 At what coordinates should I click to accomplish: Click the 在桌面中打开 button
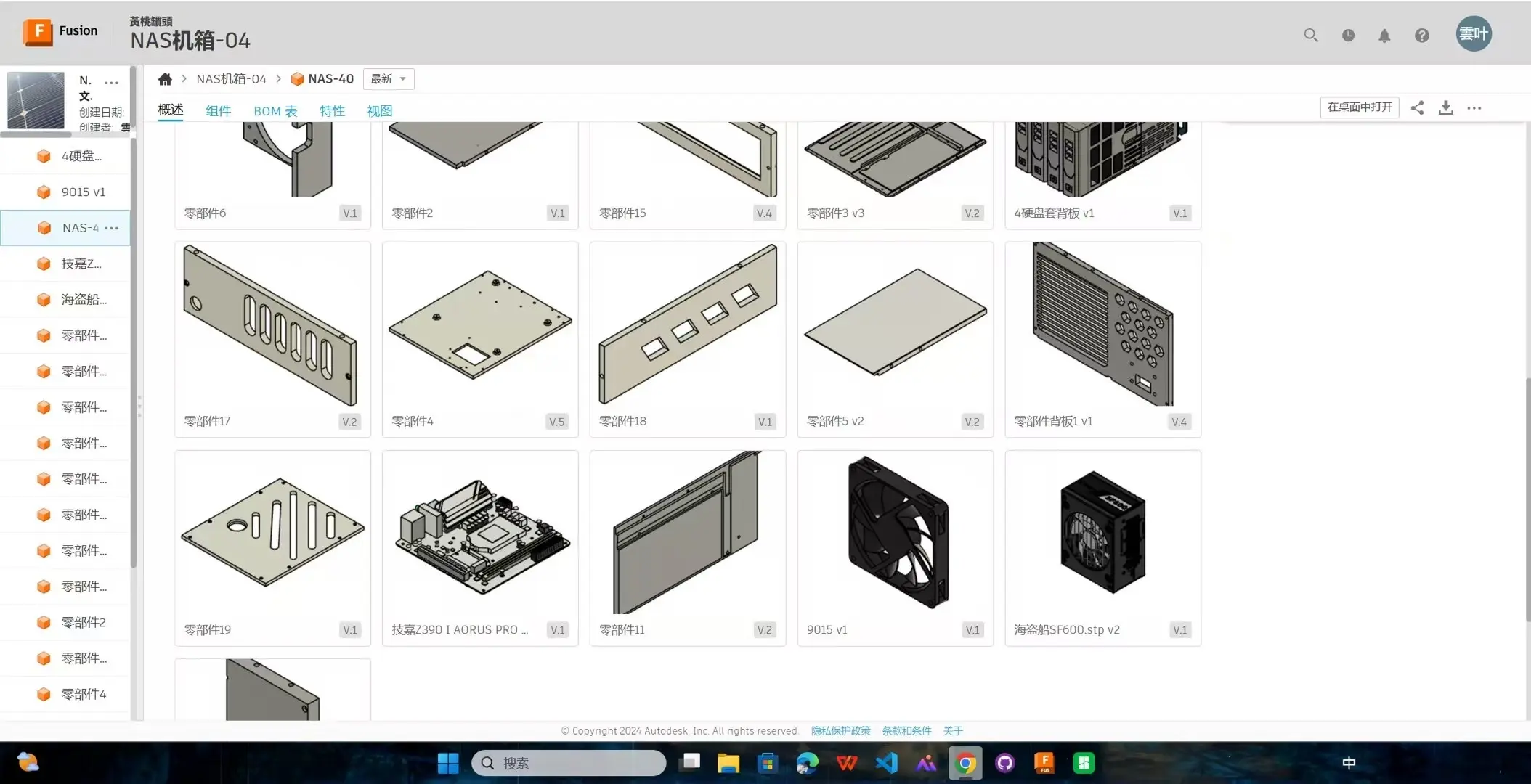point(1359,107)
